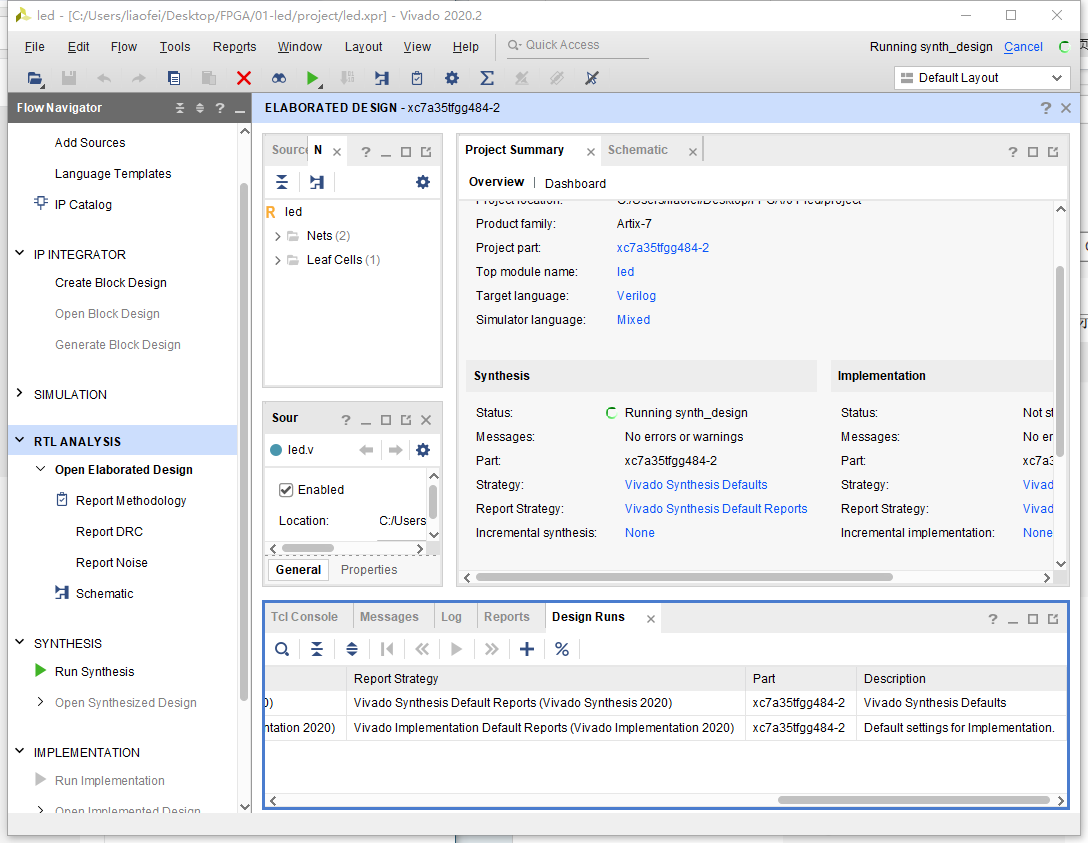
Task: Switch to the Messages tab
Action: coord(389,617)
